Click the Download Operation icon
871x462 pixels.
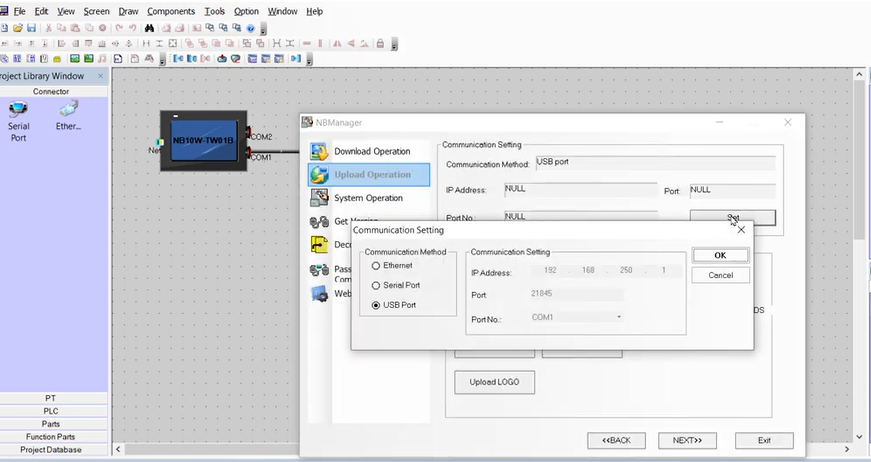click(x=319, y=152)
